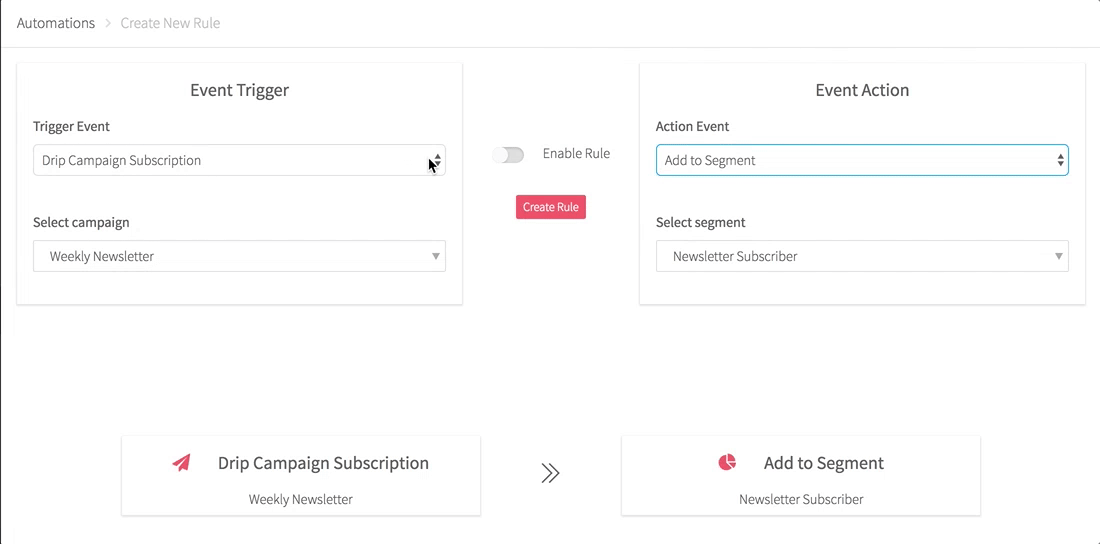Screen dimensions: 1100x544
Task: Click the up-down arrows on Trigger Event select
Action: coord(437,160)
